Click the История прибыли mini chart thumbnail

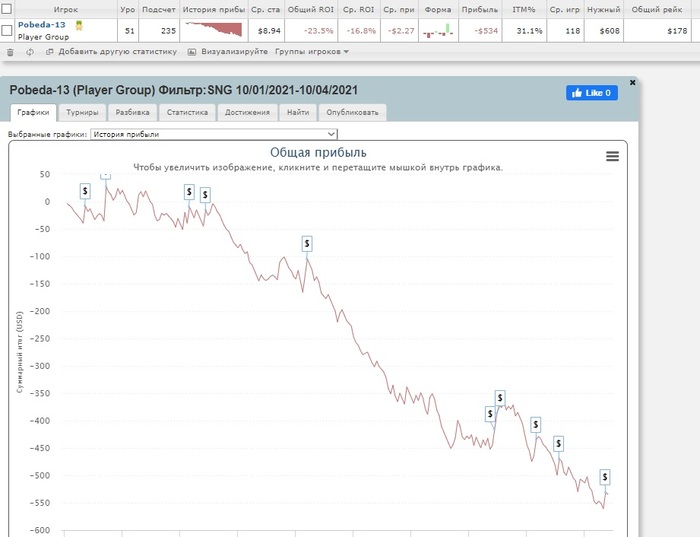[214, 29]
